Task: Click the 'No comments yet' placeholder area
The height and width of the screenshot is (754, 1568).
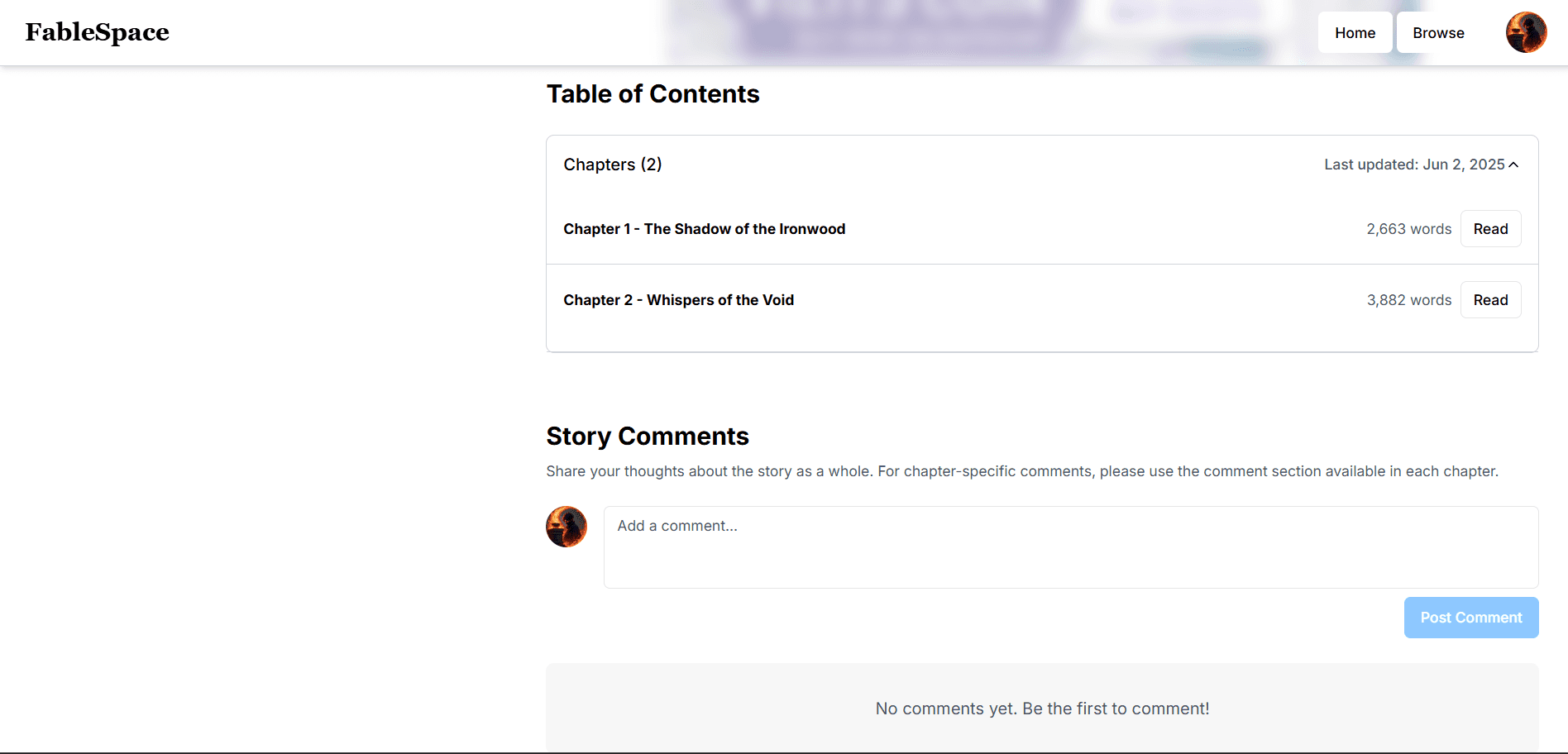Action: click(x=1041, y=709)
